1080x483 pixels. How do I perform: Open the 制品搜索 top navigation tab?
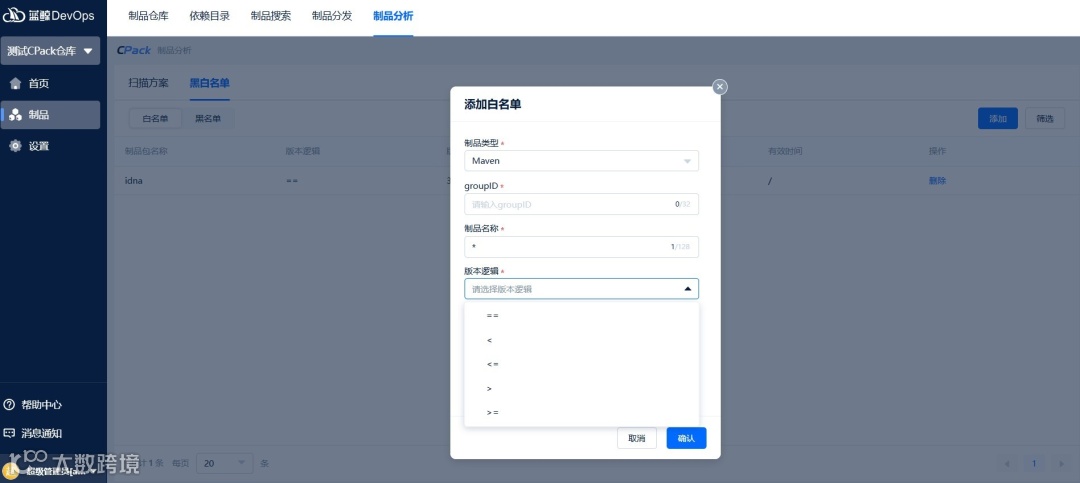coord(271,16)
